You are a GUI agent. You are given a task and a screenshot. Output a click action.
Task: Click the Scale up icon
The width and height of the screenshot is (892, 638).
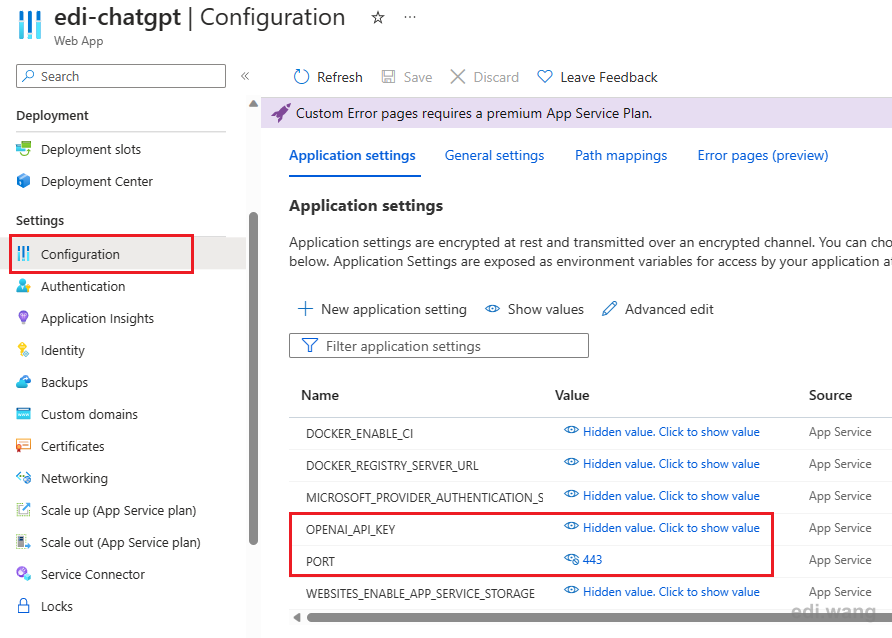click(x=23, y=509)
